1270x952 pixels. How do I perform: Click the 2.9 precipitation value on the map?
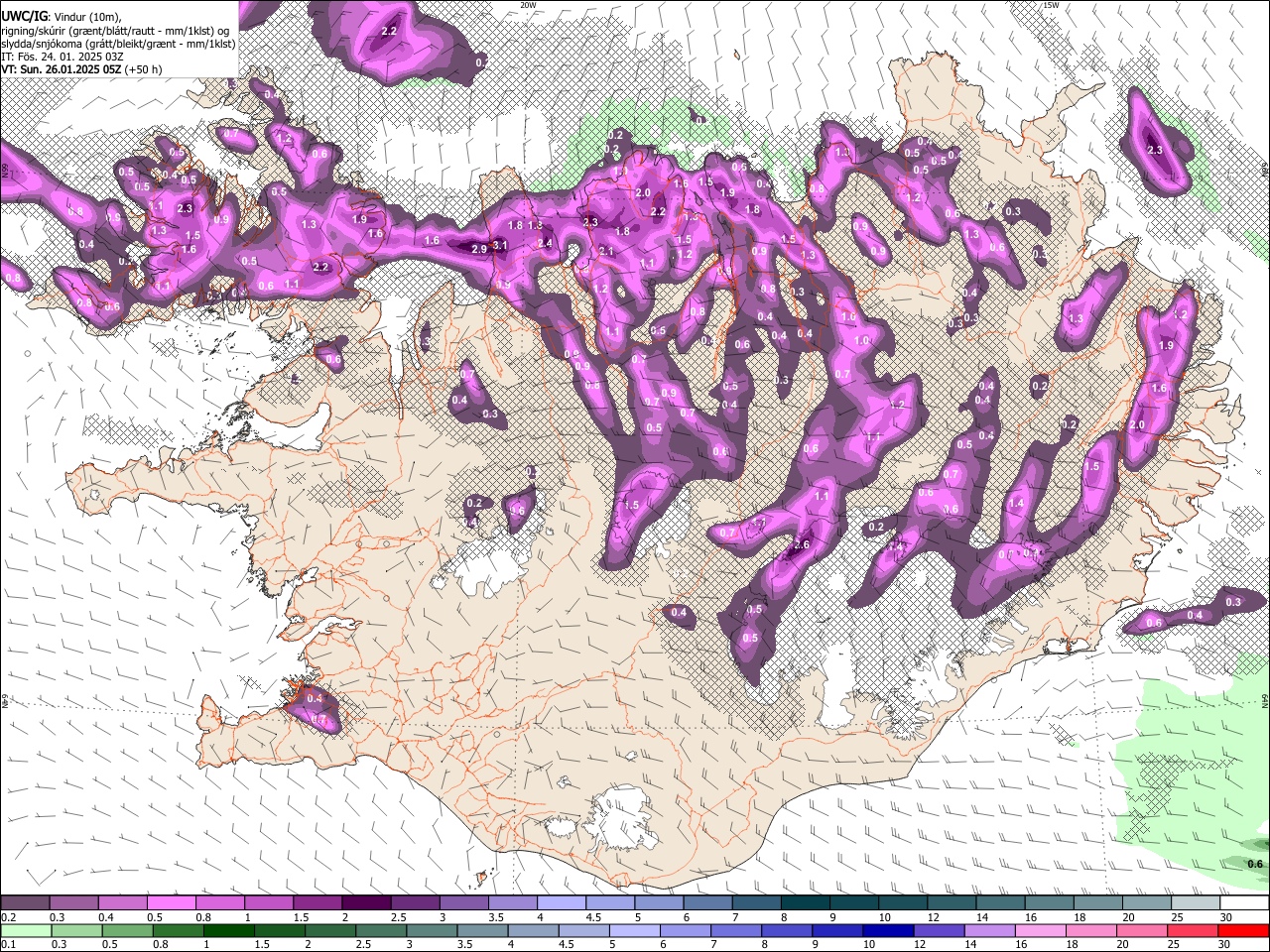click(x=479, y=249)
